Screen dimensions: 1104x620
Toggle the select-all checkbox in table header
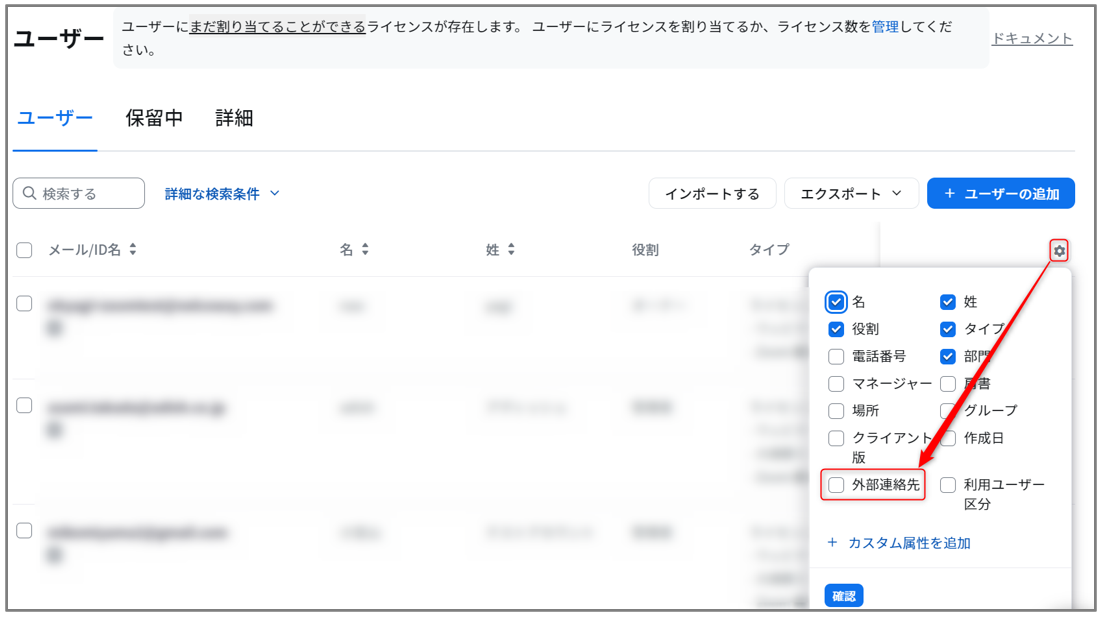(25, 250)
